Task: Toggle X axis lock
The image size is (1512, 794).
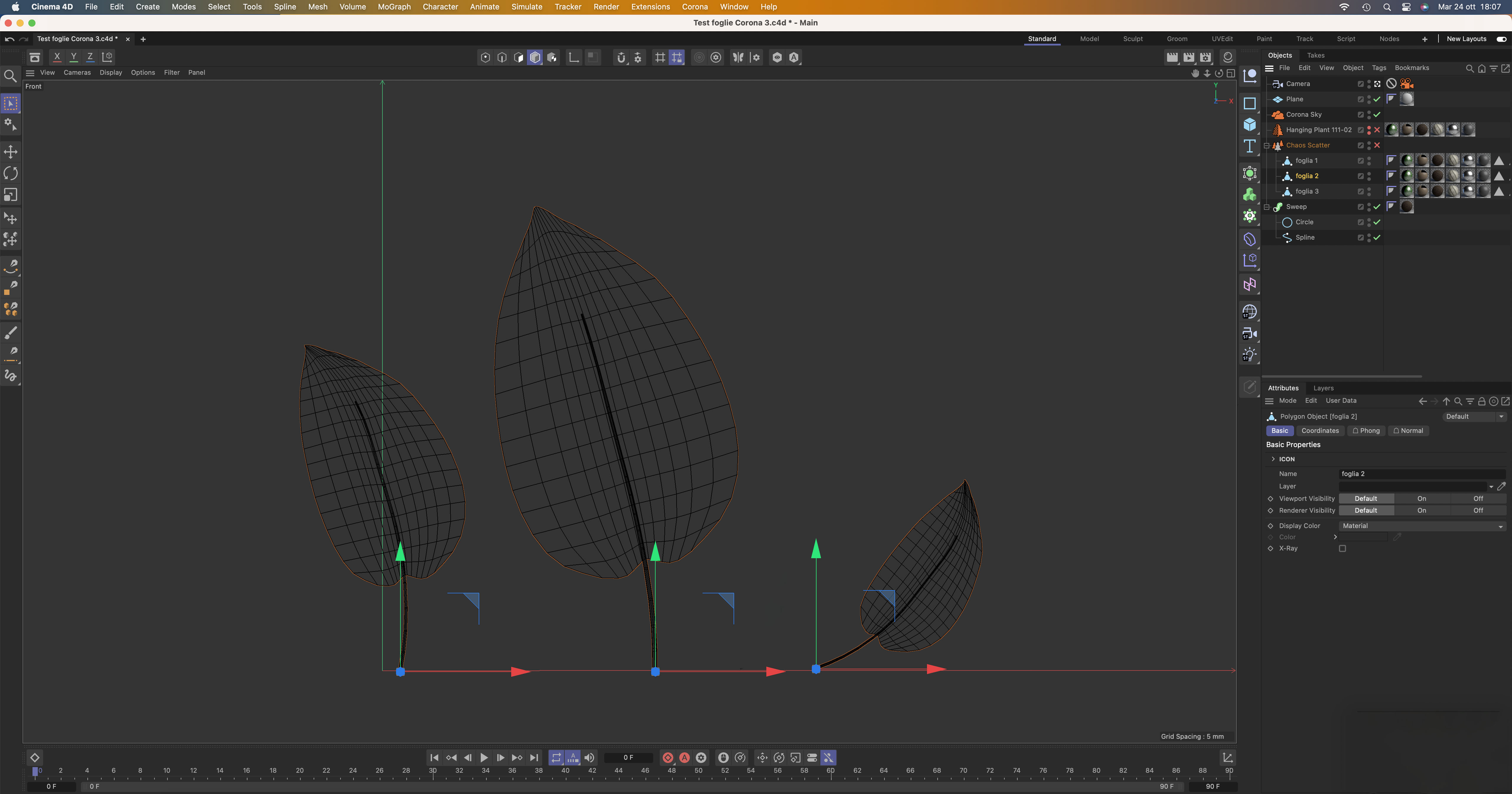Action: 57,57
